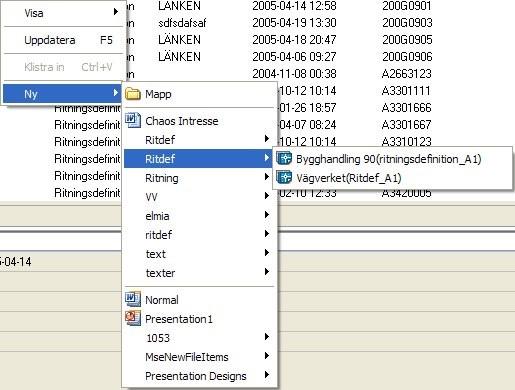
Task: Select Bygghandling 90(ritningsdefinition_A1) template
Action: pyautogui.click(x=393, y=159)
